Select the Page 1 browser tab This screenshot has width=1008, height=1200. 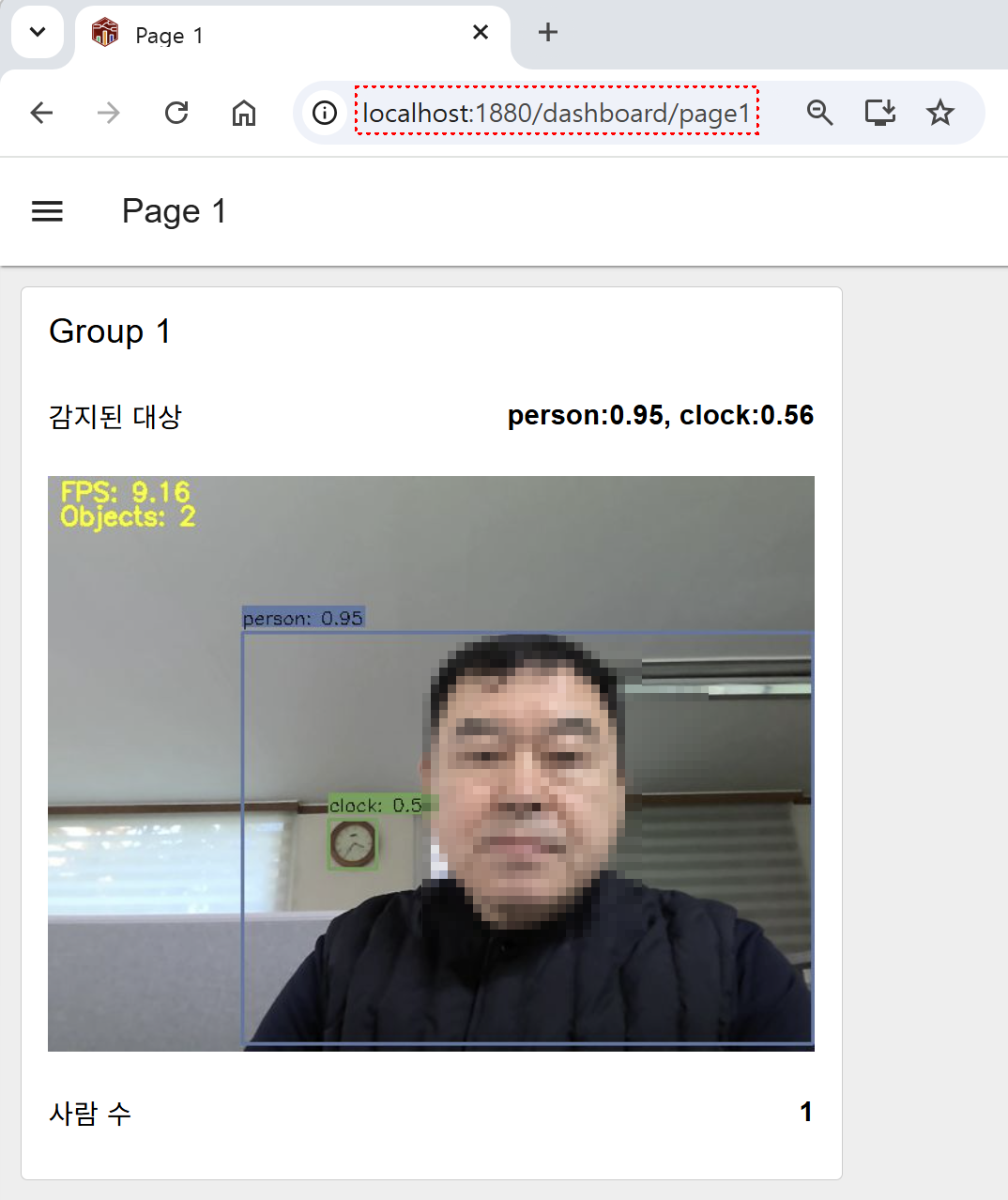click(x=282, y=36)
